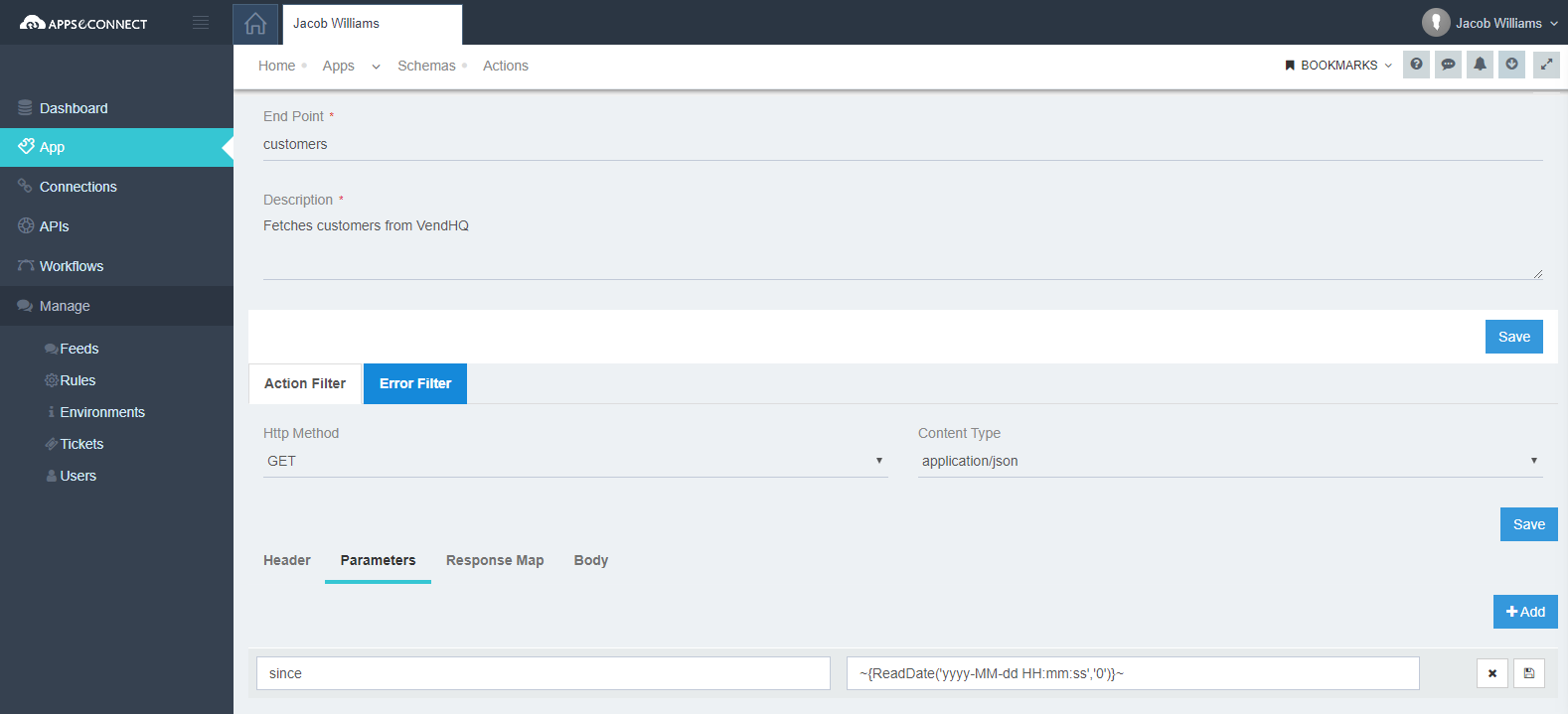Image resolution: width=1568 pixels, height=714 pixels.
Task: Open the Content Type dropdown
Action: 1230,461
